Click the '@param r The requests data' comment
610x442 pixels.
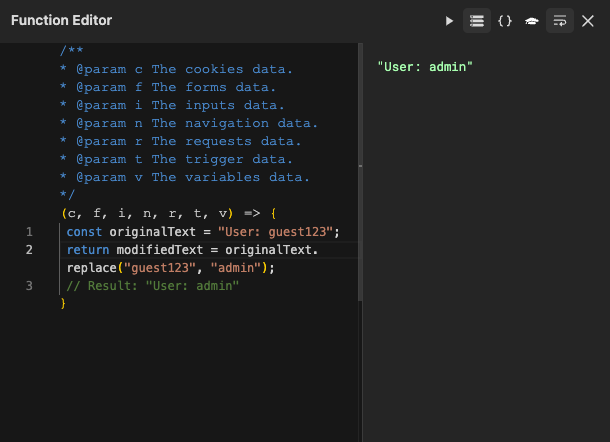pos(180,141)
